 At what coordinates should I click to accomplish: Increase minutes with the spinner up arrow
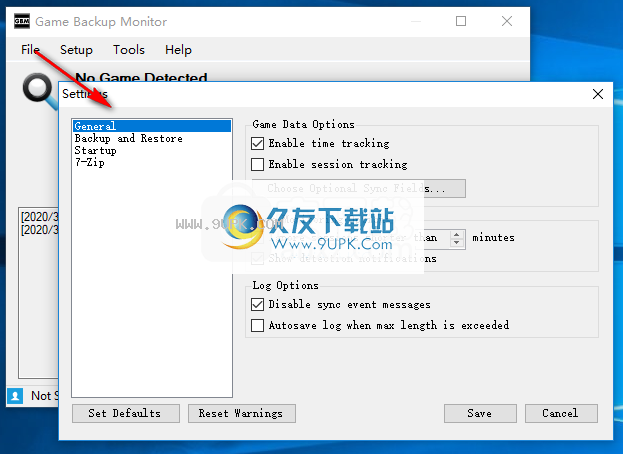tap(457, 234)
